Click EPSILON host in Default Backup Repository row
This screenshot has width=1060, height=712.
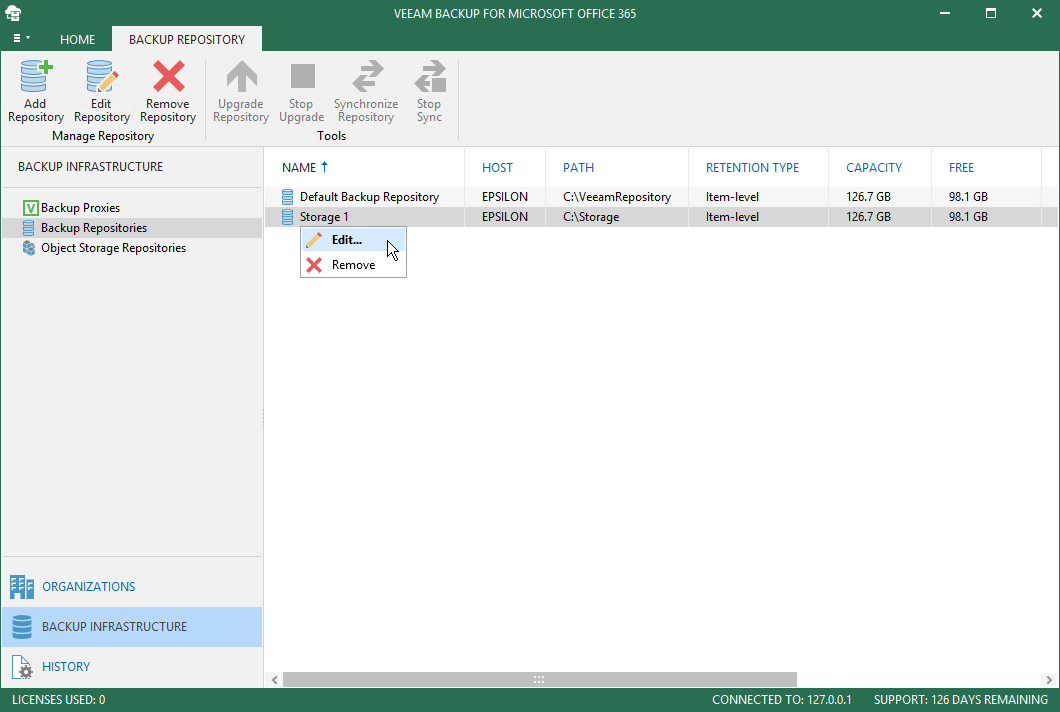click(x=504, y=197)
